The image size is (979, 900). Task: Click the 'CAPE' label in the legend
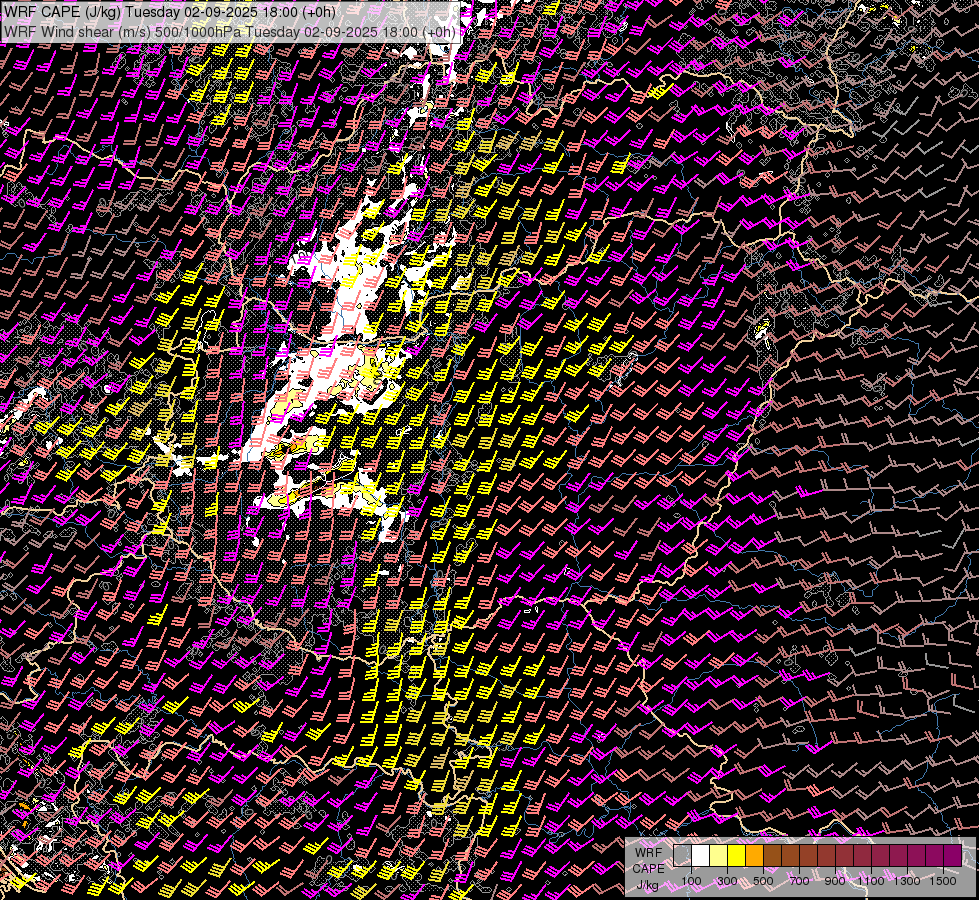pos(649,869)
